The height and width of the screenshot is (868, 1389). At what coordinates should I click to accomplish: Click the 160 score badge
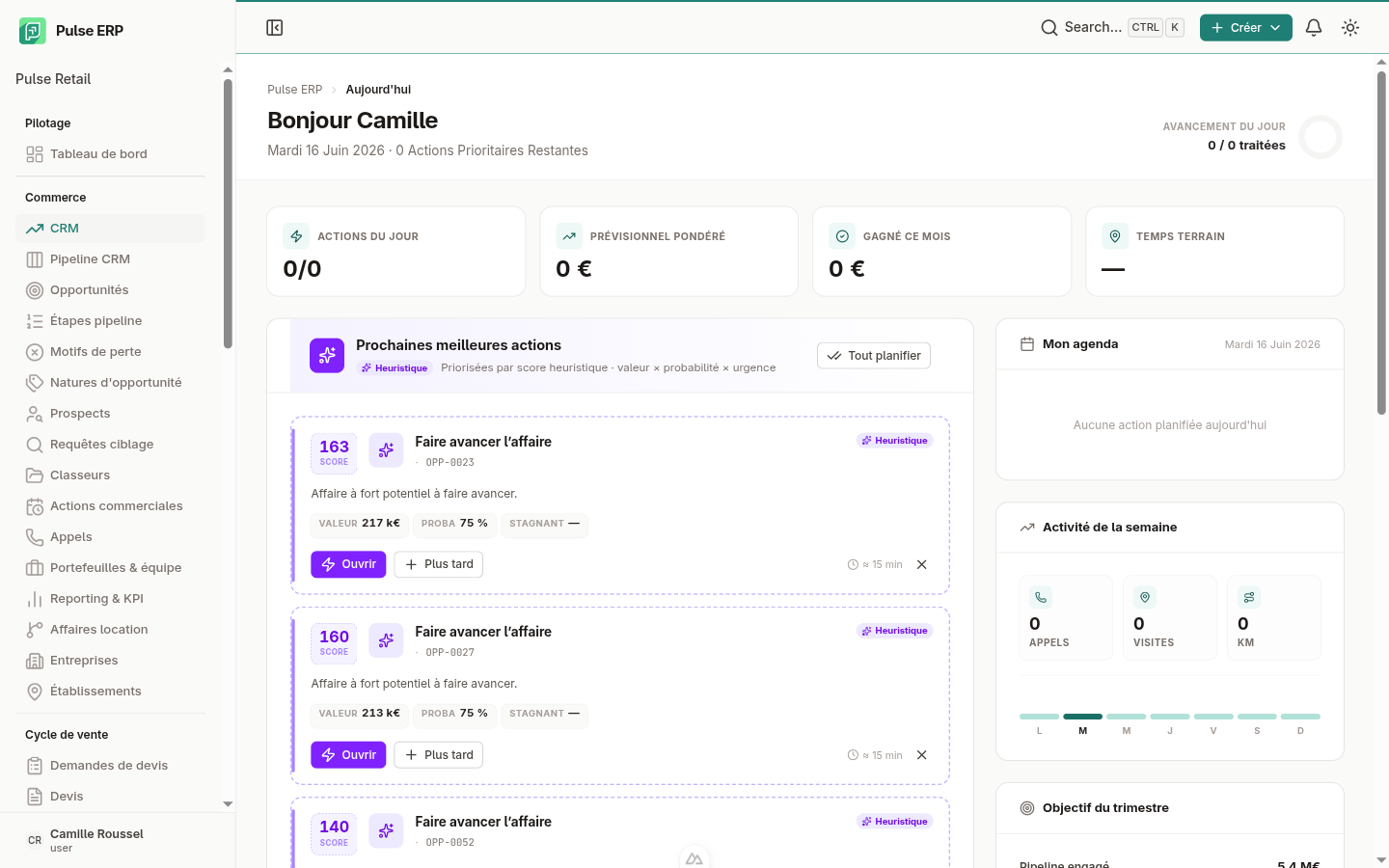[334, 642]
